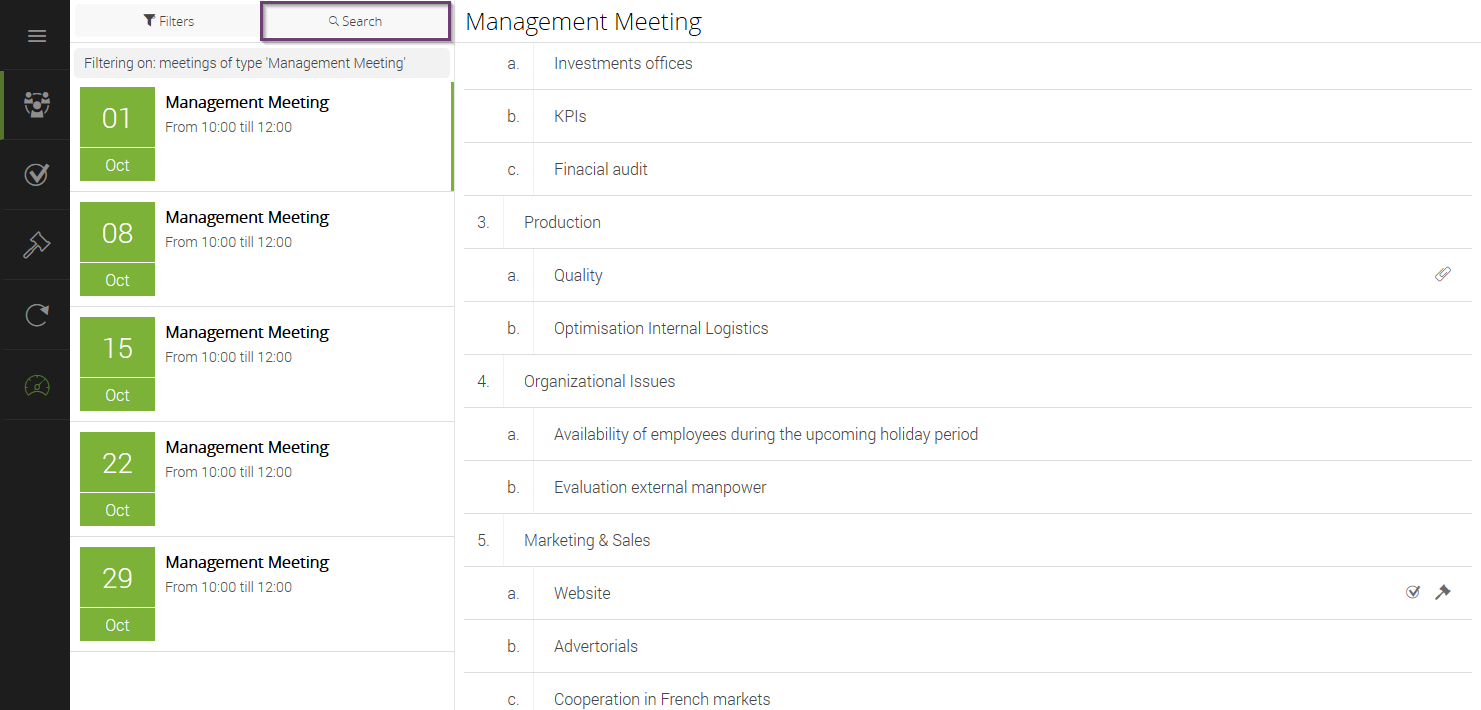Select the 29 Oct Management Meeting
The width and height of the screenshot is (1481, 710).
click(x=262, y=594)
